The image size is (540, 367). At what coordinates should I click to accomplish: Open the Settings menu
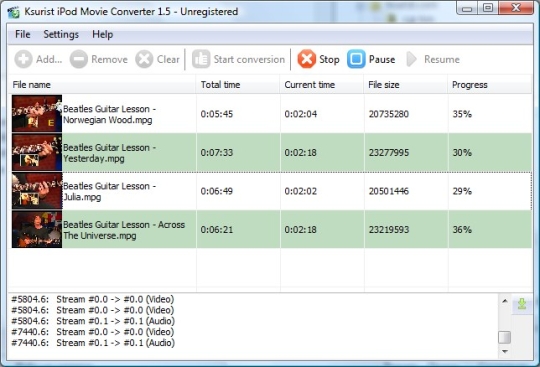61,34
